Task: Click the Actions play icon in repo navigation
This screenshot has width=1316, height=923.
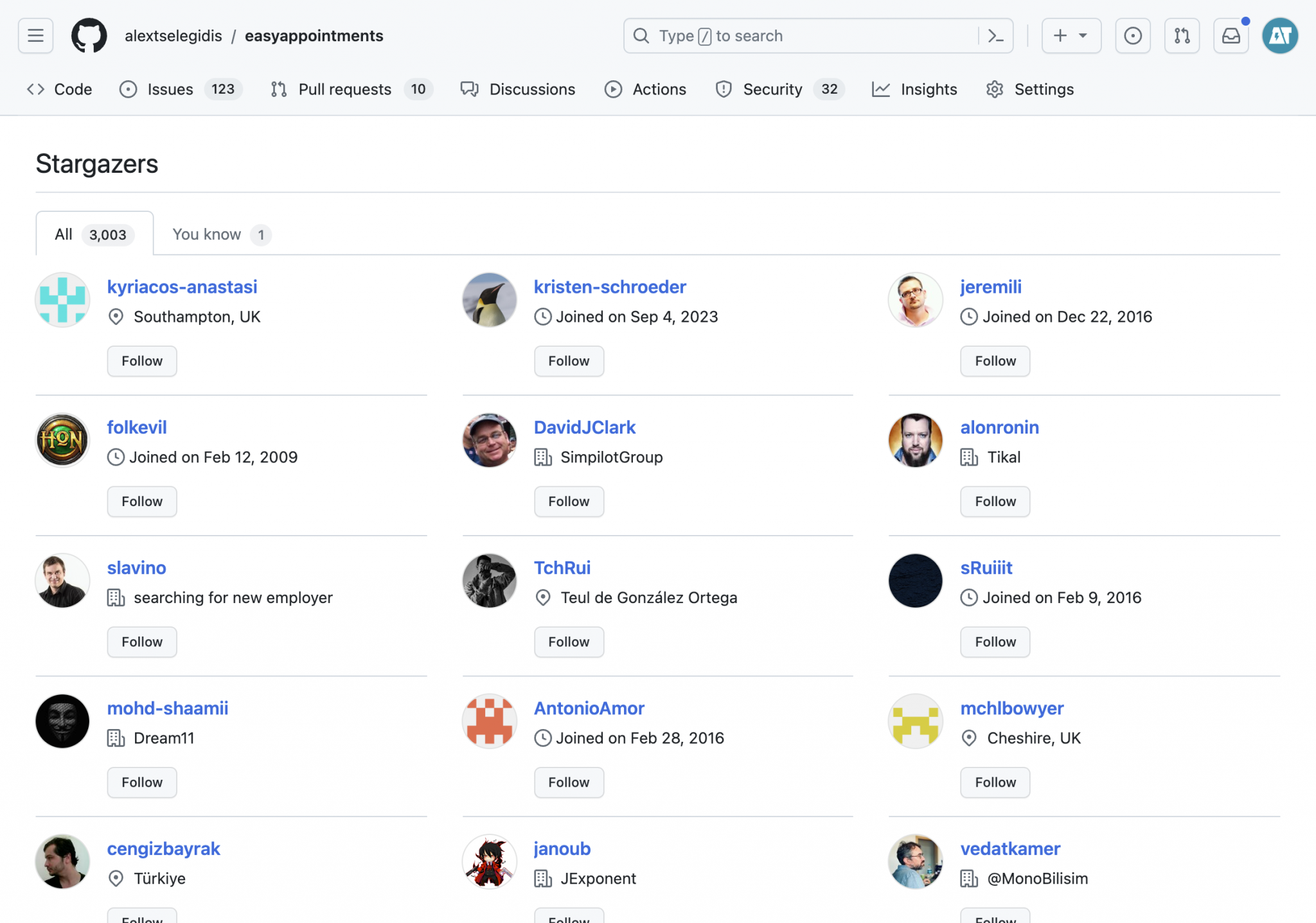Action: (x=613, y=89)
